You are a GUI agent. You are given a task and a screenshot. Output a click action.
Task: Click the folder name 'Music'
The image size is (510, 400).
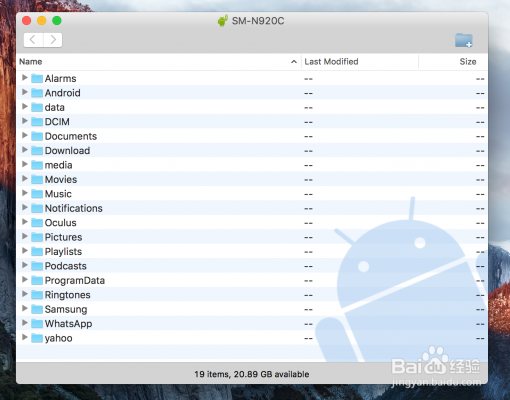tap(58, 194)
